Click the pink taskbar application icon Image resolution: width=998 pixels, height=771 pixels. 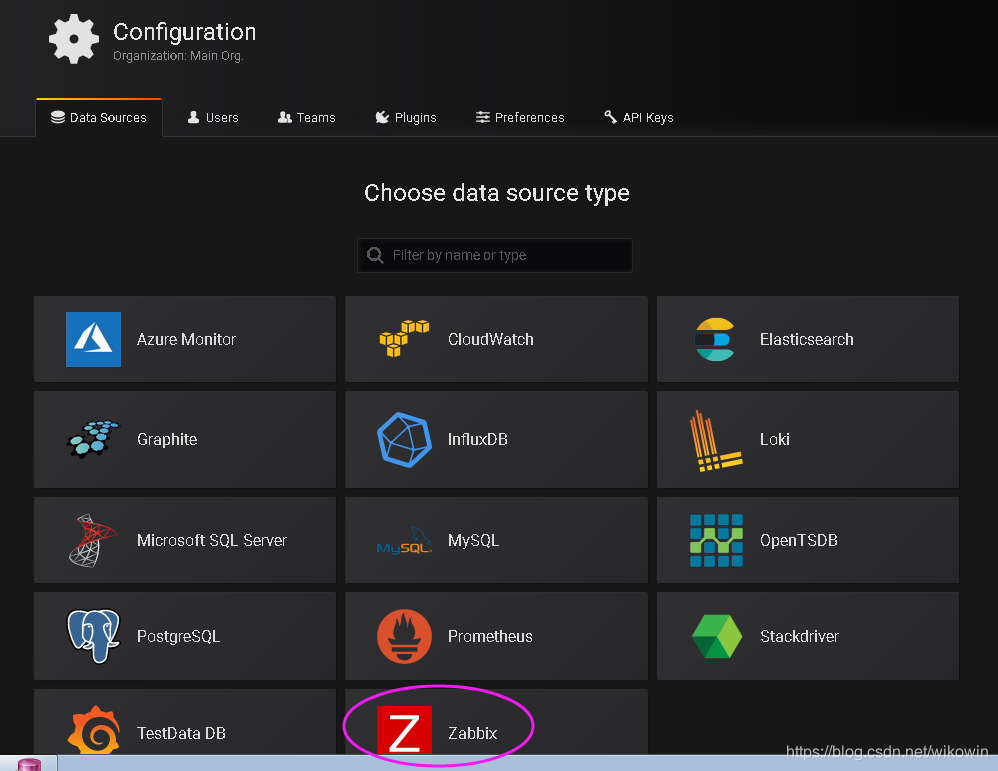pyautogui.click(x=29, y=764)
